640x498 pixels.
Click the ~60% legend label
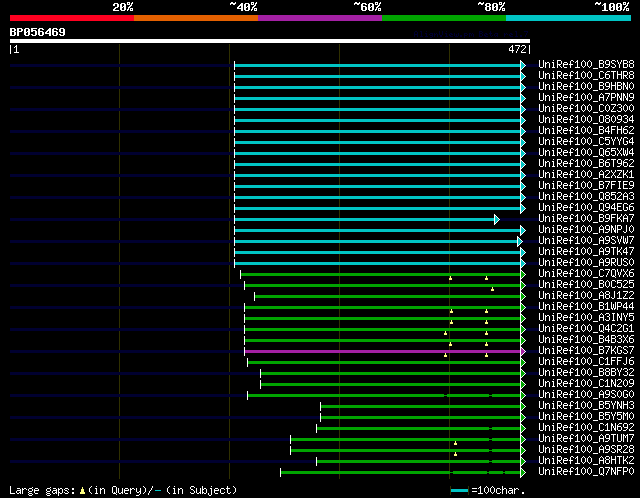pyautogui.click(x=367, y=7)
